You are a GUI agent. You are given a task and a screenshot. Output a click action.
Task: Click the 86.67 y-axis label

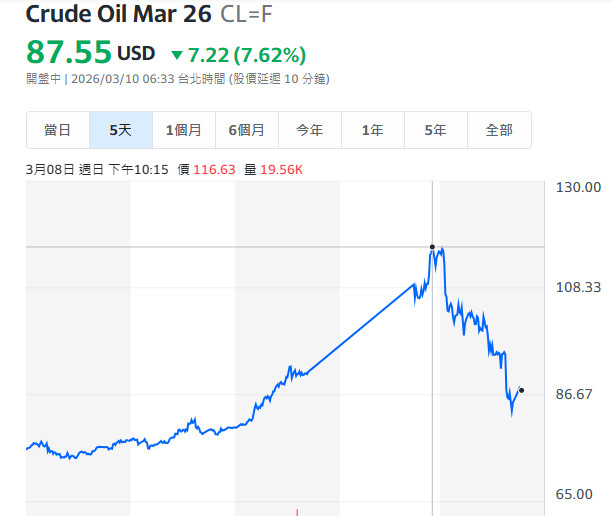pyautogui.click(x=577, y=395)
